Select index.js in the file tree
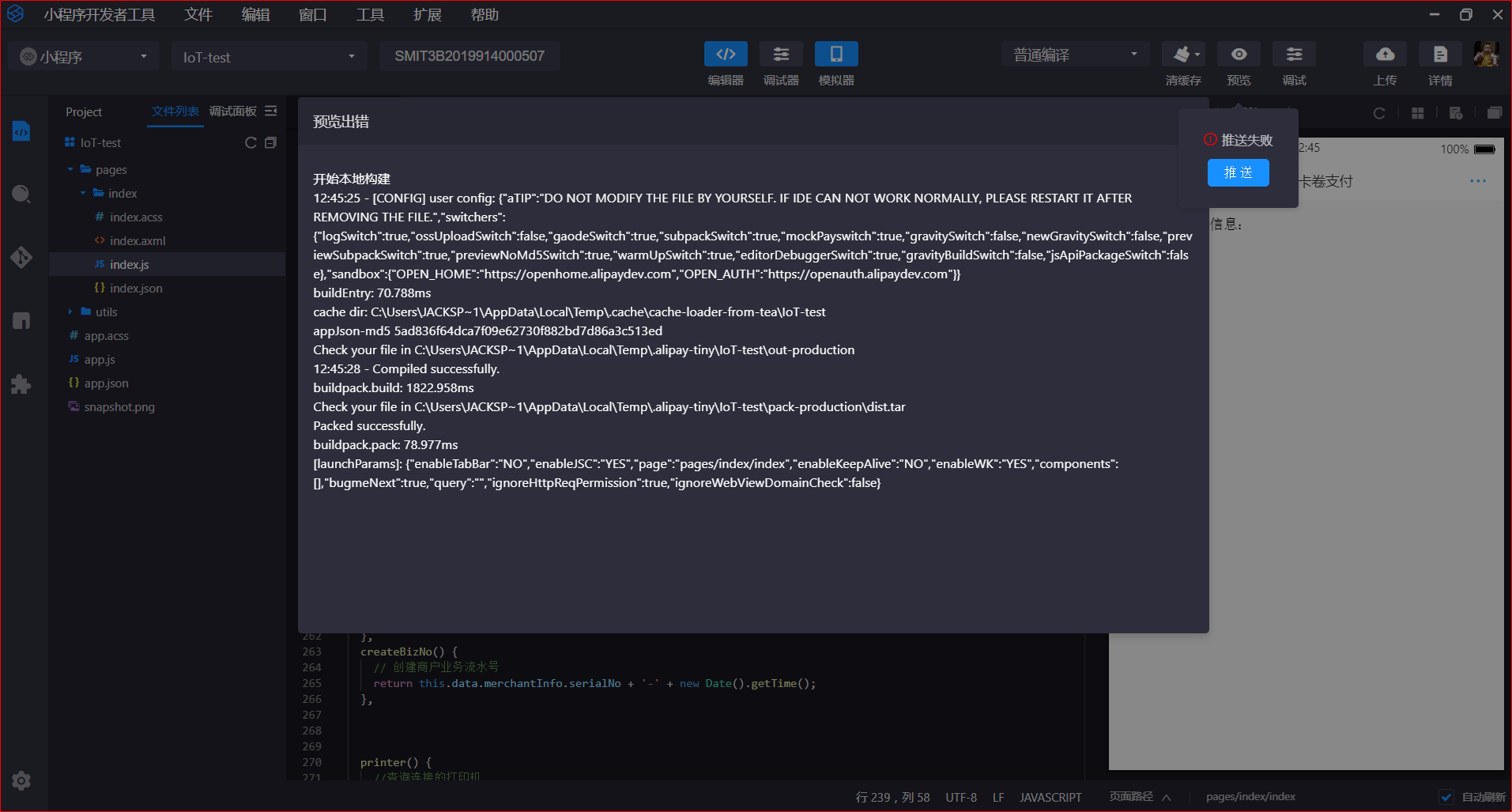This screenshot has width=1512, height=812. (x=167, y=264)
